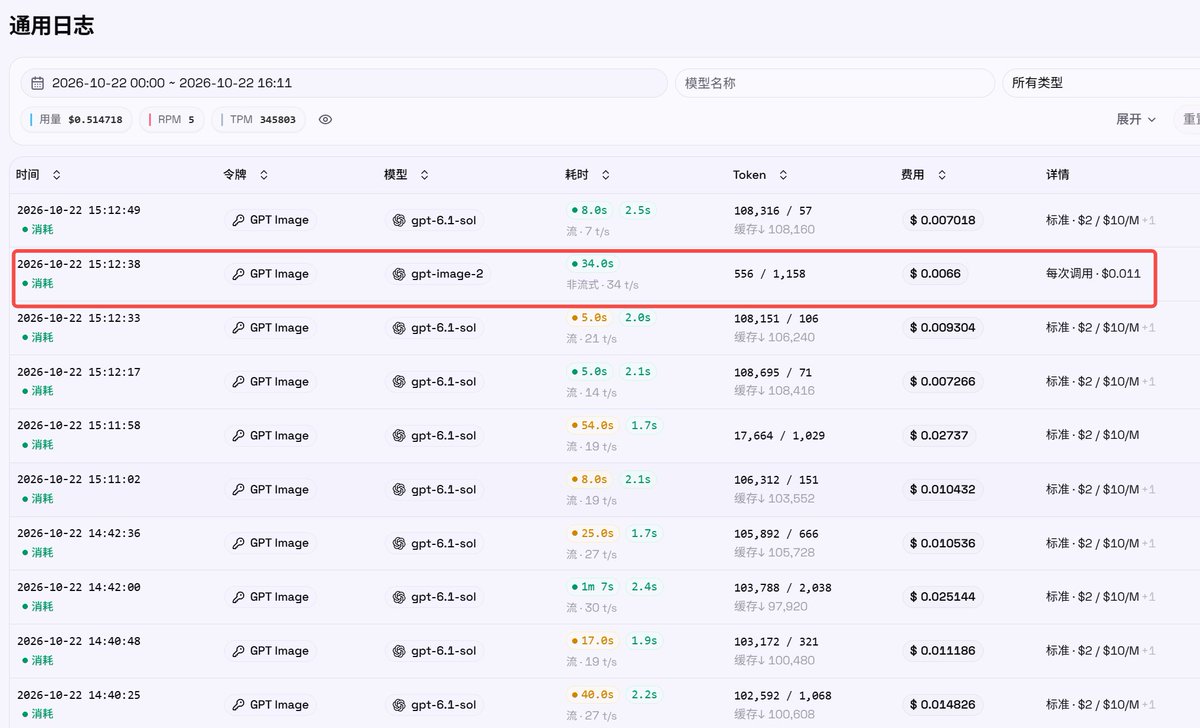Click the model logo icon in 14:40:48 row
The width and height of the screenshot is (1200, 728).
(399, 651)
